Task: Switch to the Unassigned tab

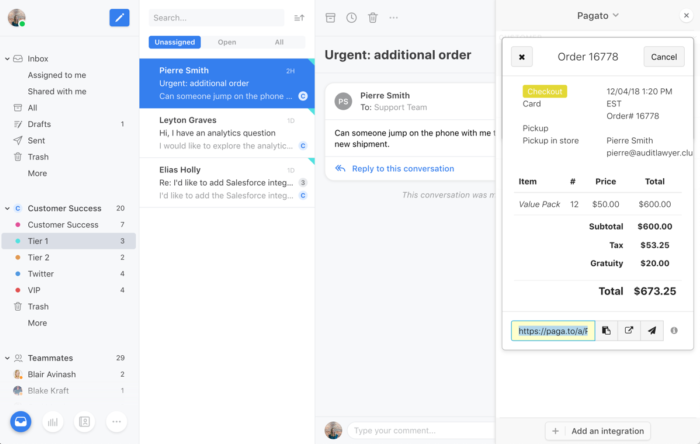Action: tap(175, 42)
